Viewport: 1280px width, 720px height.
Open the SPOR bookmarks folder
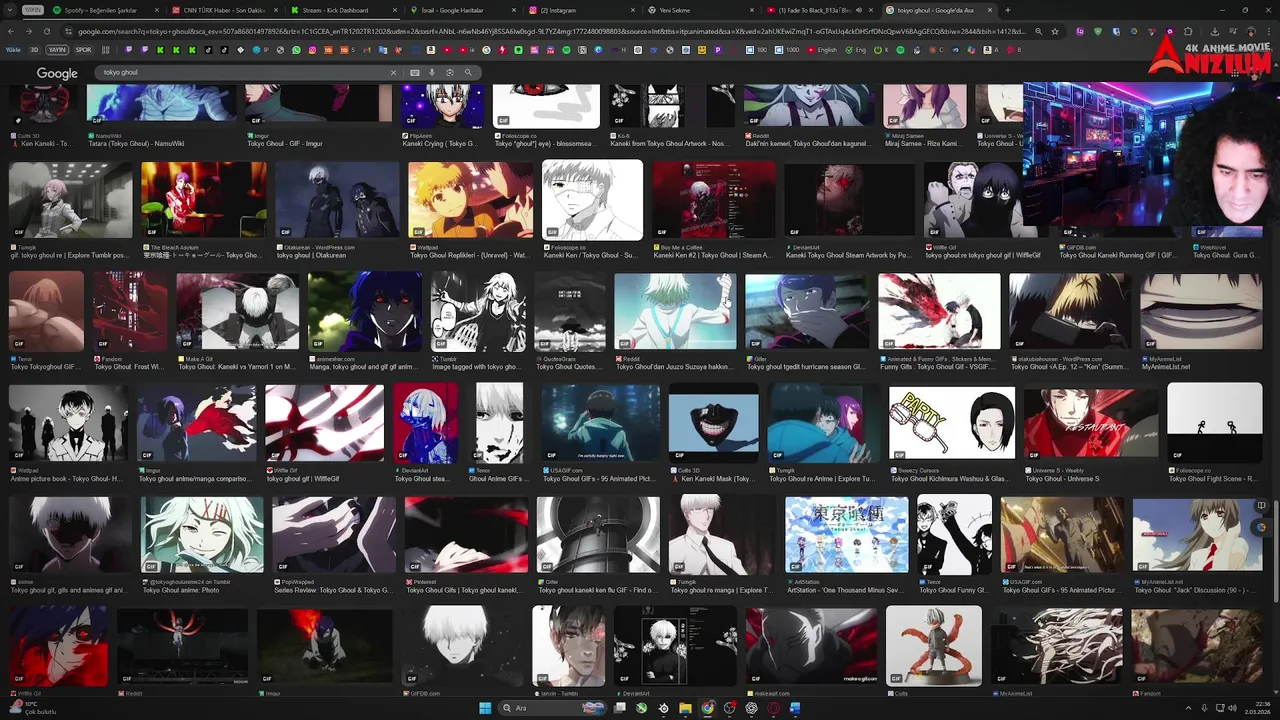pyautogui.click(x=83, y=50)
